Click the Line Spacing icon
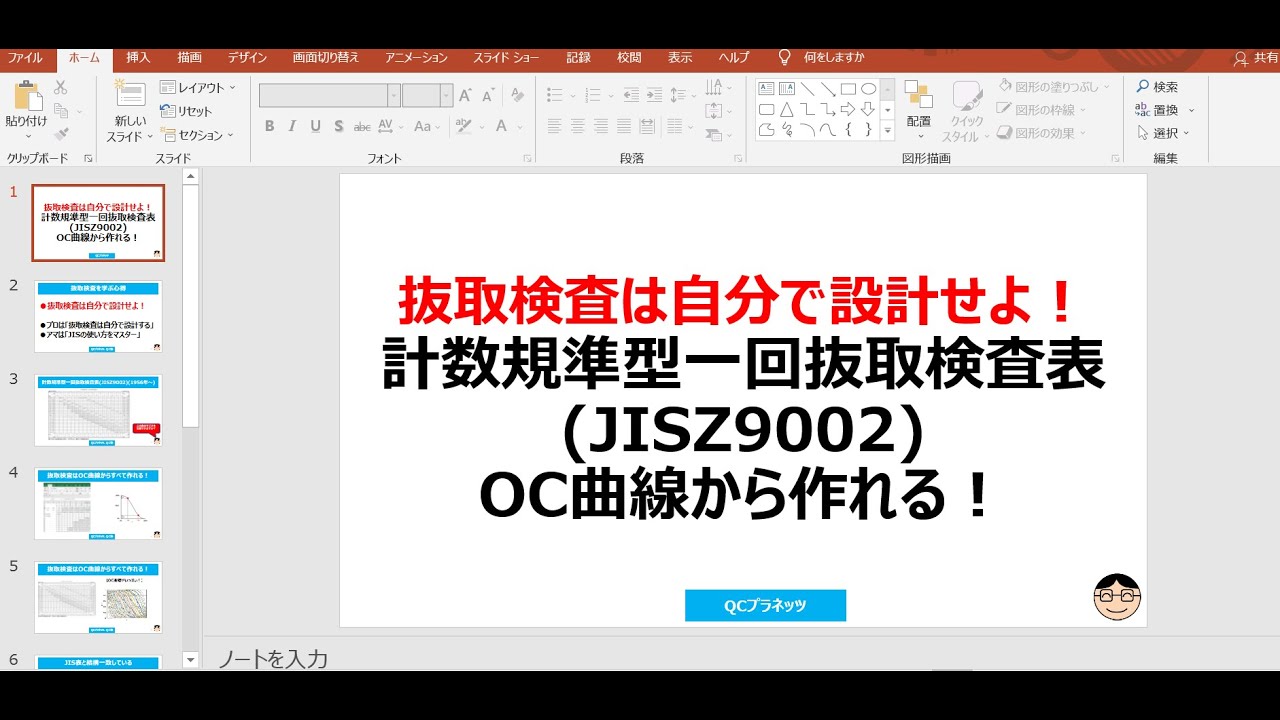 [x=678, y=96]
